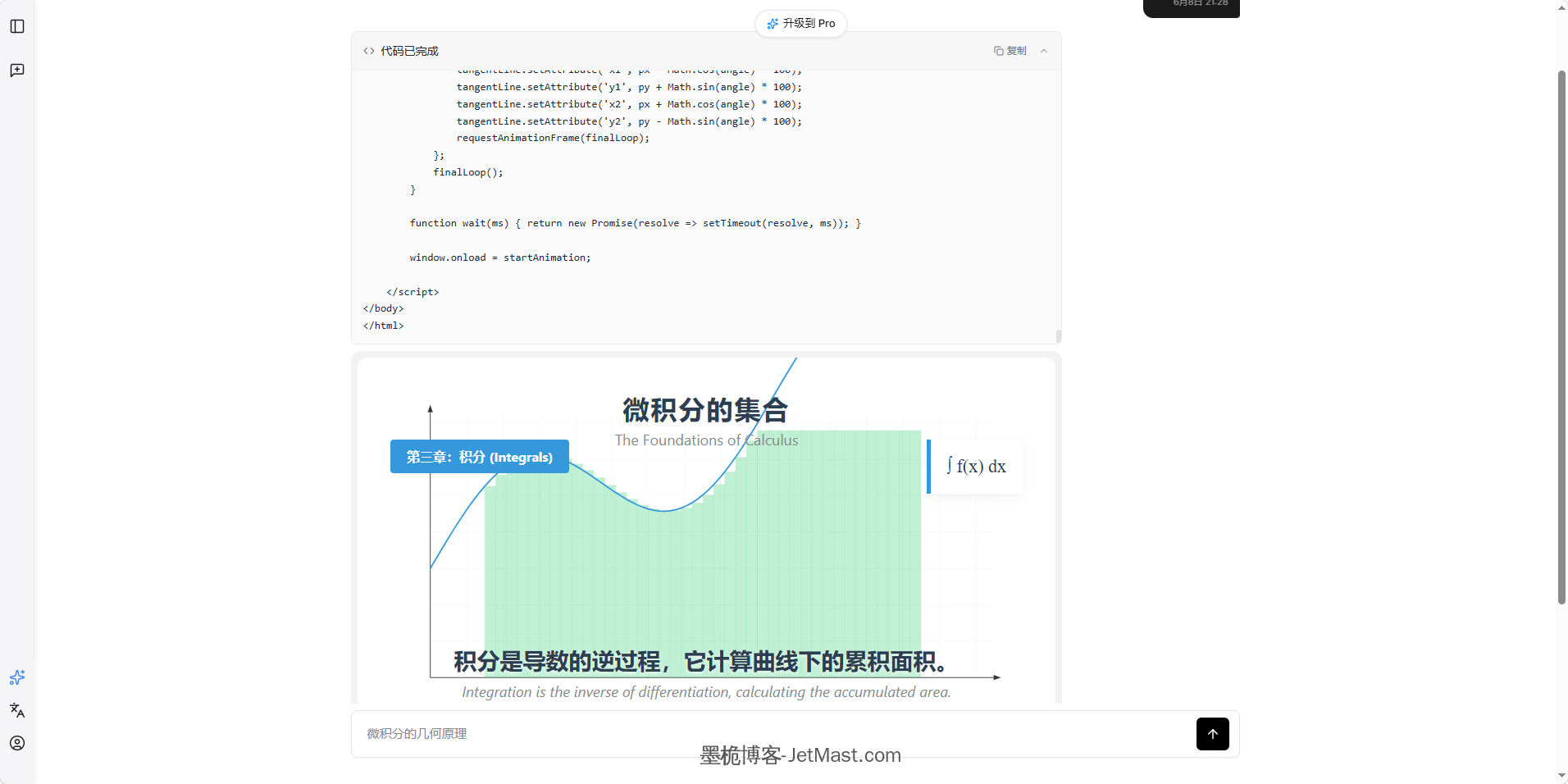Click the window.onload = startAnimation; code line

click(500, 258)
